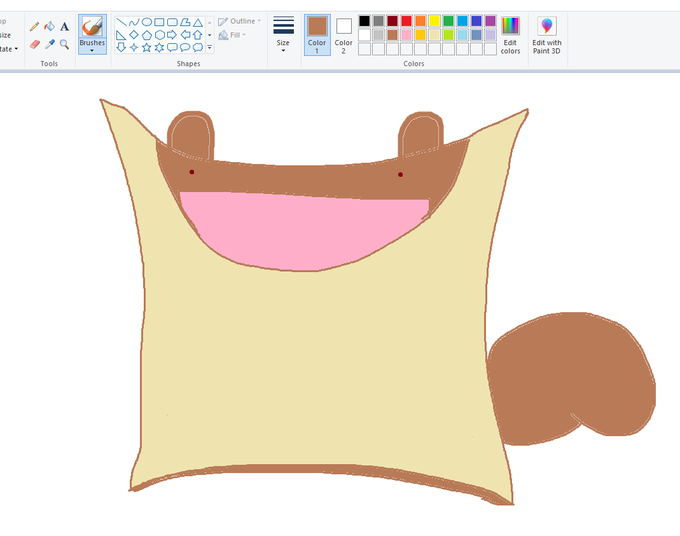Screen dimensions: 680x536
Task: Pick the dark red color swatch
Action: (x=392, y=21)
